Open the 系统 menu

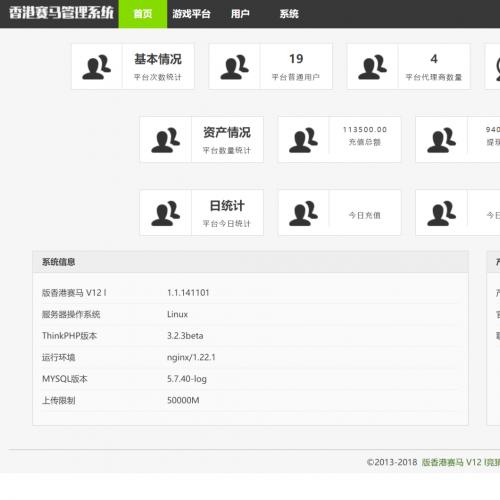pyautogui.click(x=289, y=14)
